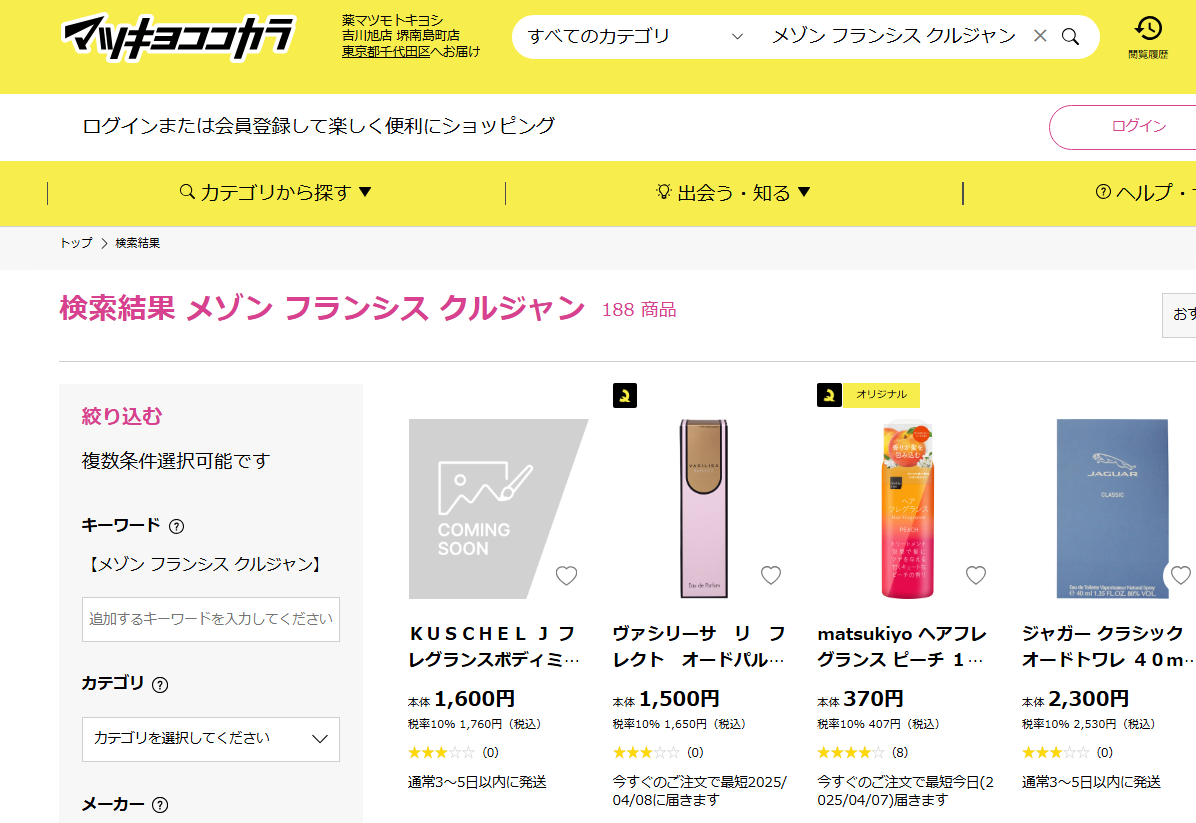
Task: Click the black brand badge beside オリジナル
Action: coord(829,395)
